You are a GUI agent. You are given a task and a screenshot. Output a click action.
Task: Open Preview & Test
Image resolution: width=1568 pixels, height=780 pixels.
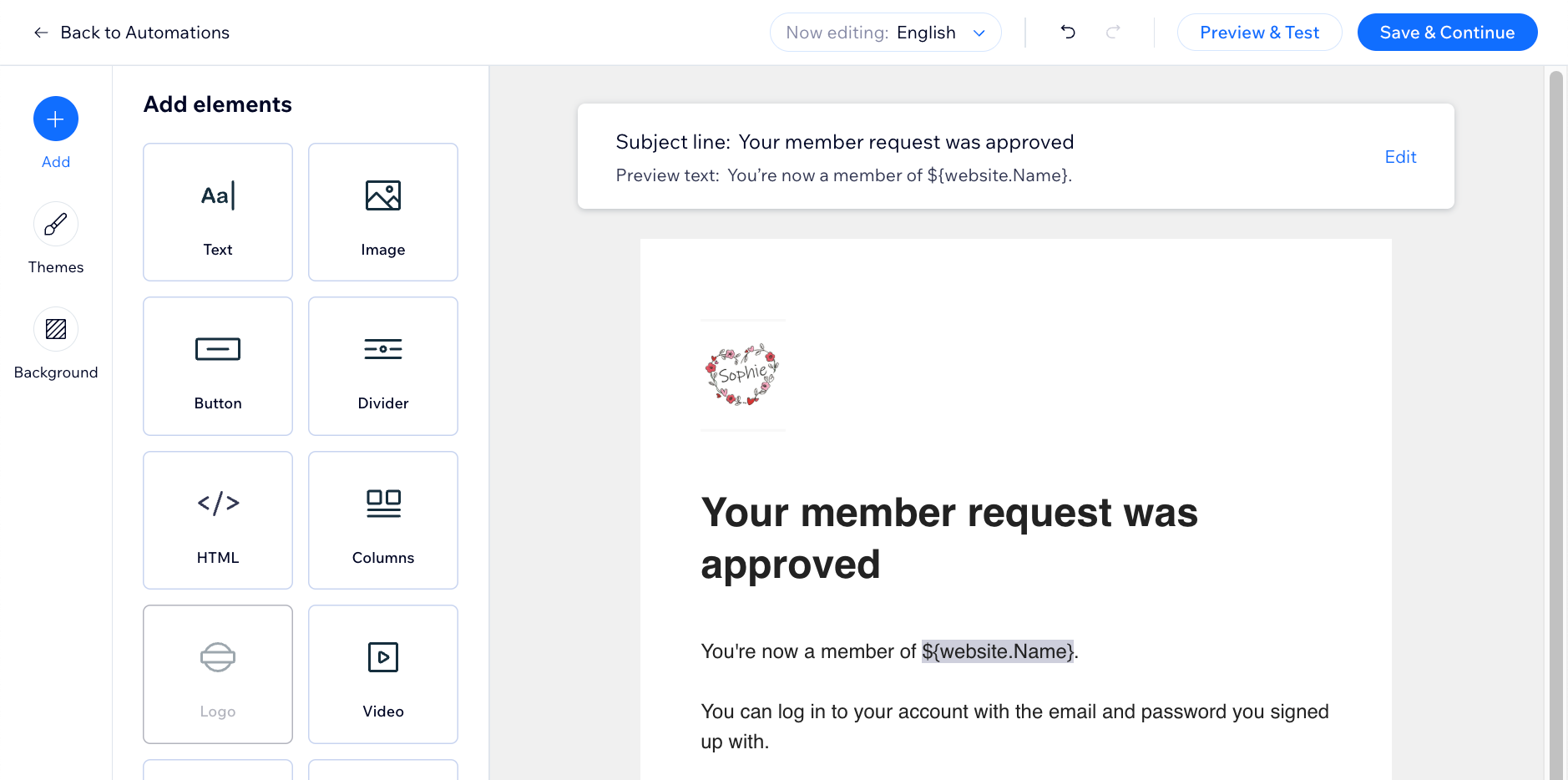pos(1259,32)
